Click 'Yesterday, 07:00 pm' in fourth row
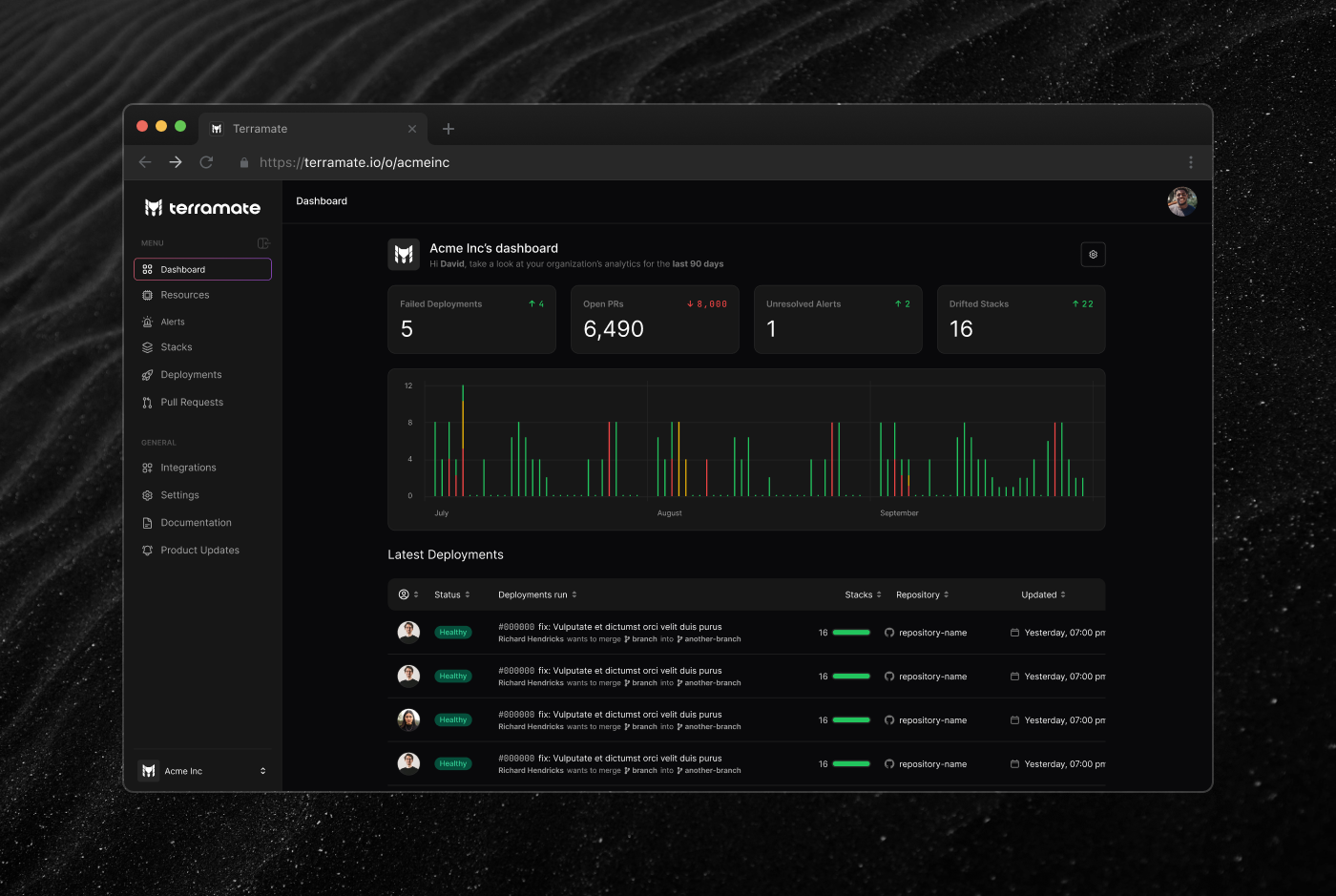 point(1065,764)
